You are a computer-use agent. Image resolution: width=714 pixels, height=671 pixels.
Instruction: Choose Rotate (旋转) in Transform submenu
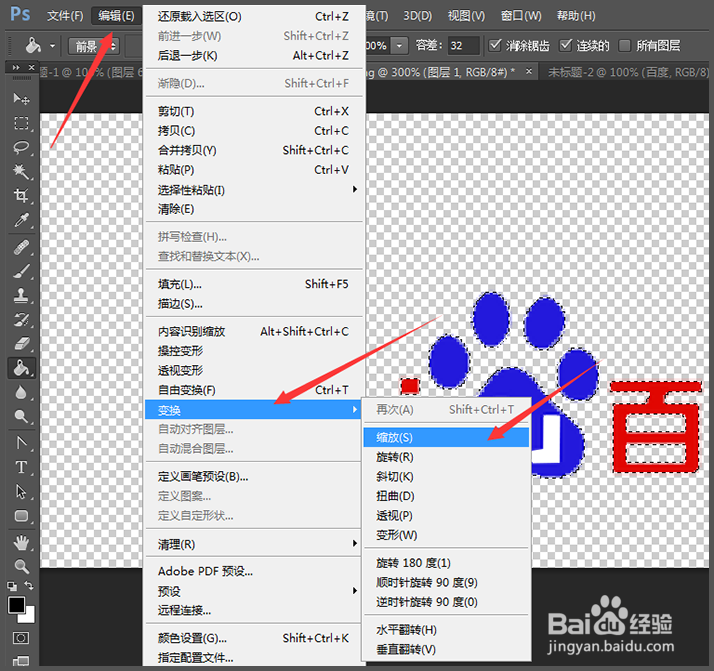pyautogui.click(x=446, y=457)
